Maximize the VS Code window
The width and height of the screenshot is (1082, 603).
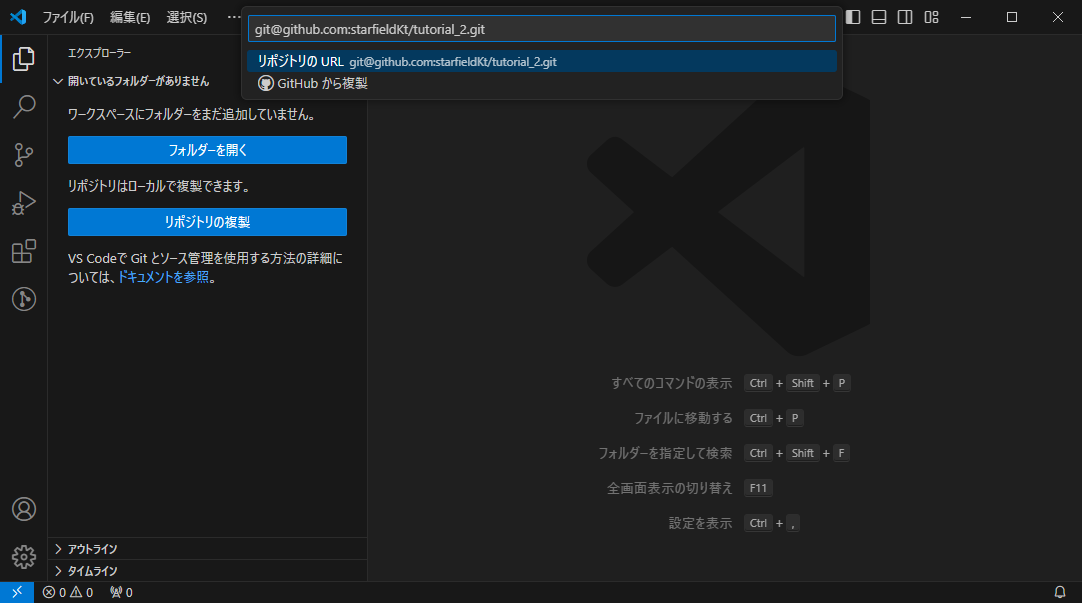(1012, 17)
